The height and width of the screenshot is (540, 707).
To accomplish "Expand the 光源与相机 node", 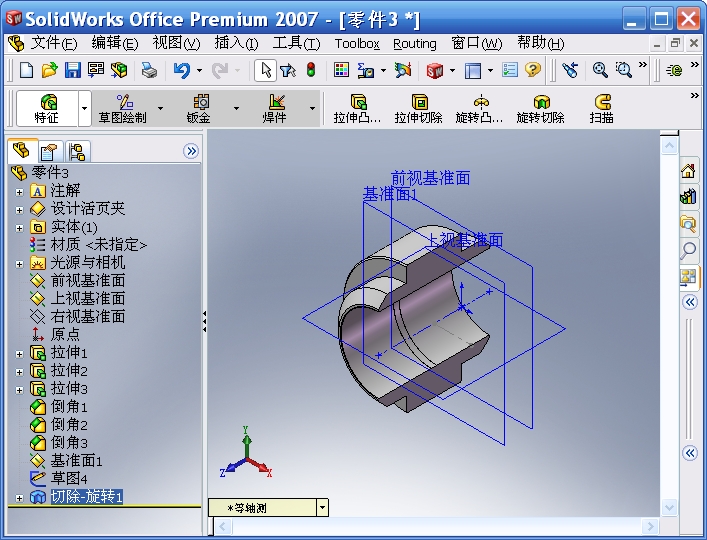I will [19, 264].
